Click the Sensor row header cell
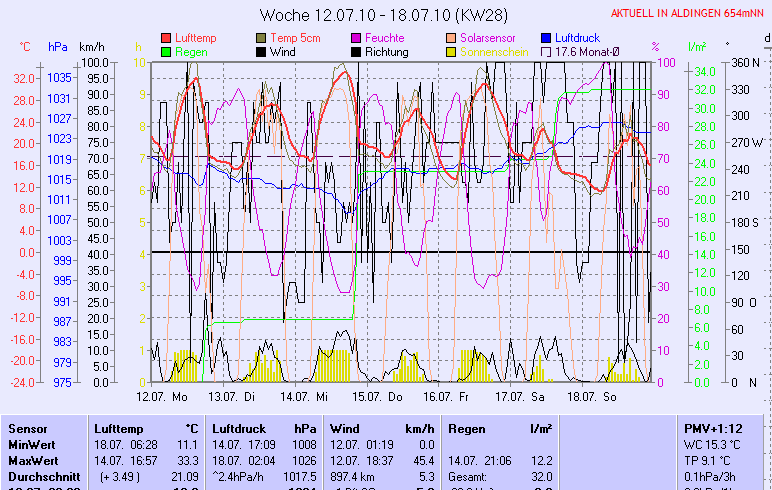The width and height of the screenshot is (772, 490). tap(28, 428)
